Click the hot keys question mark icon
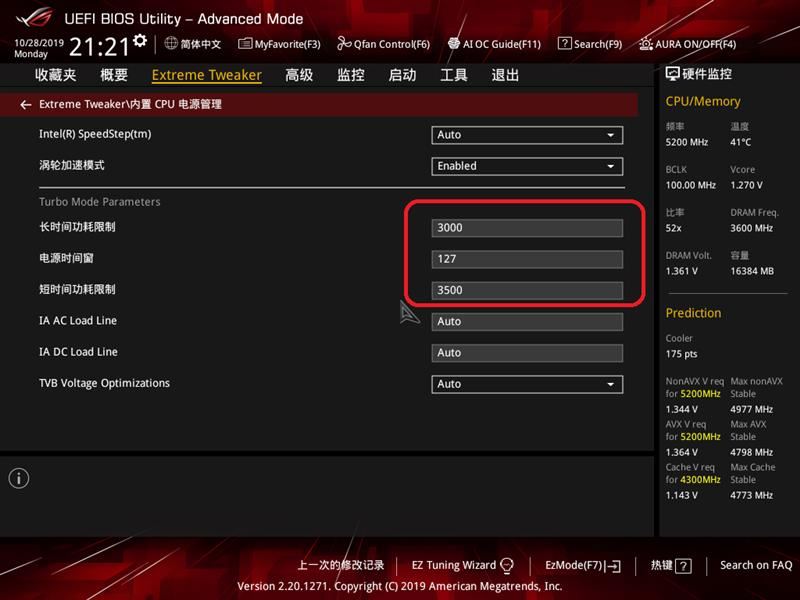The height and width of the screenshot is (600, 800). pos(683,566)
